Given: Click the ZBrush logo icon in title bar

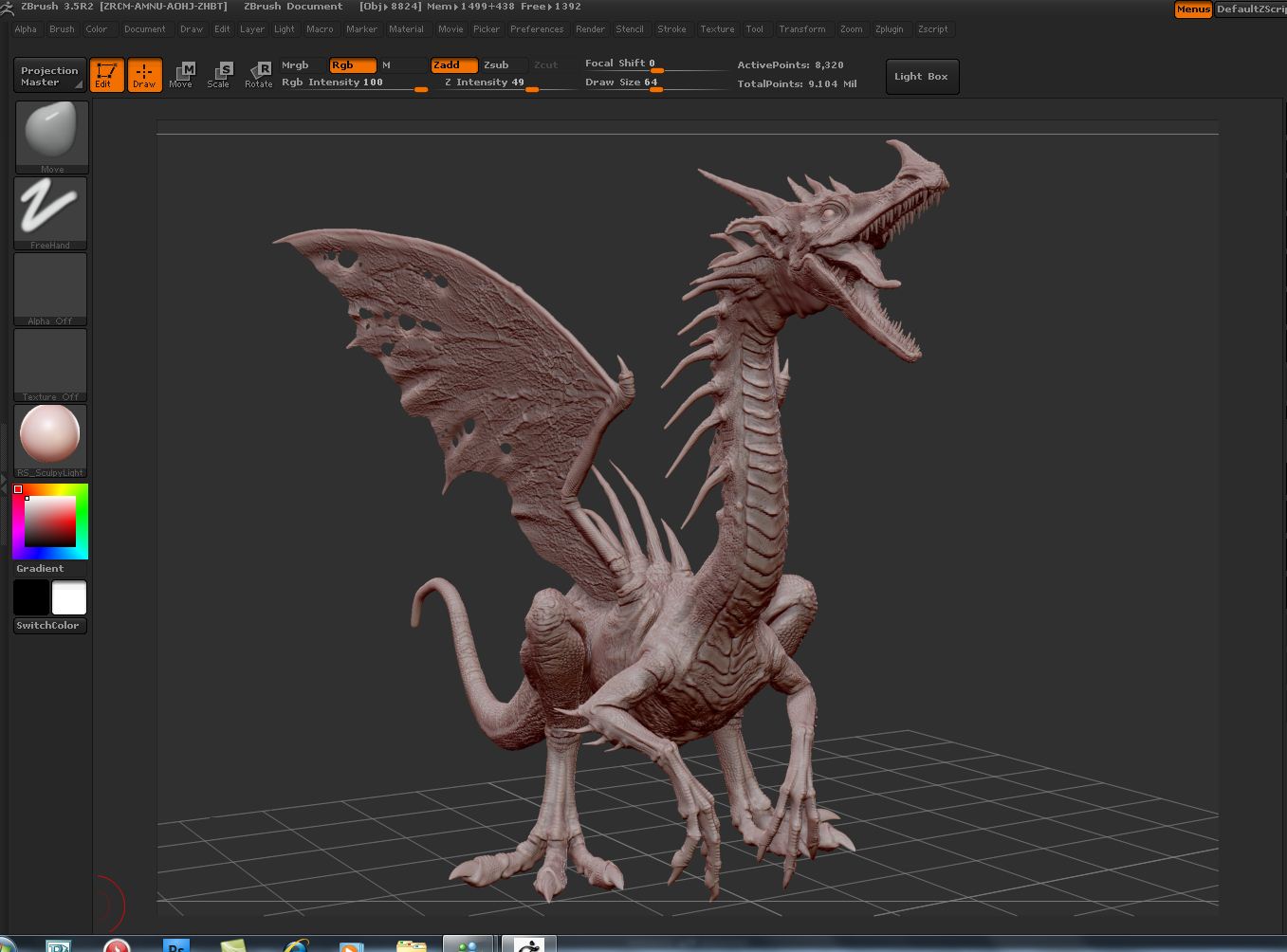Looking at the screenshot, I should click(x=8, y=8).
